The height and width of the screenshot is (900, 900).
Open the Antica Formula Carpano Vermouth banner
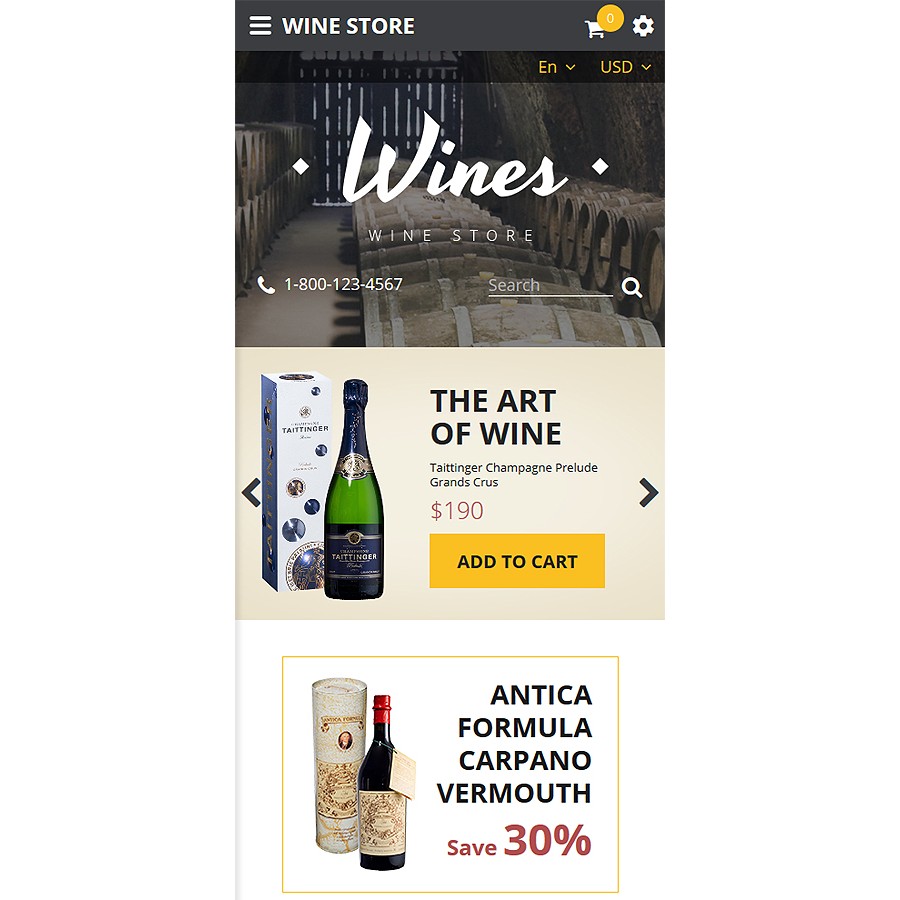coord(451,774)
